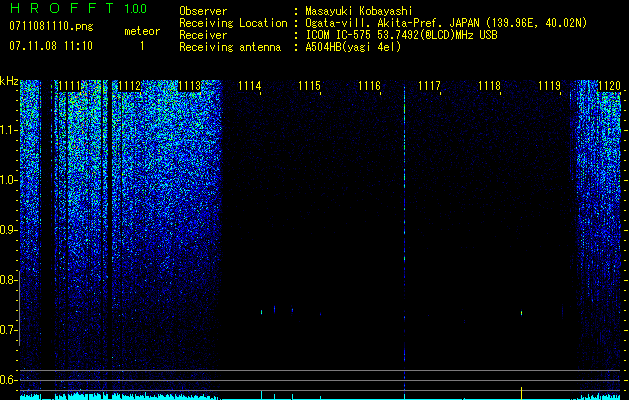
Task: Click the 0.9 frequency axis label
Action: [x=8, y=230]
